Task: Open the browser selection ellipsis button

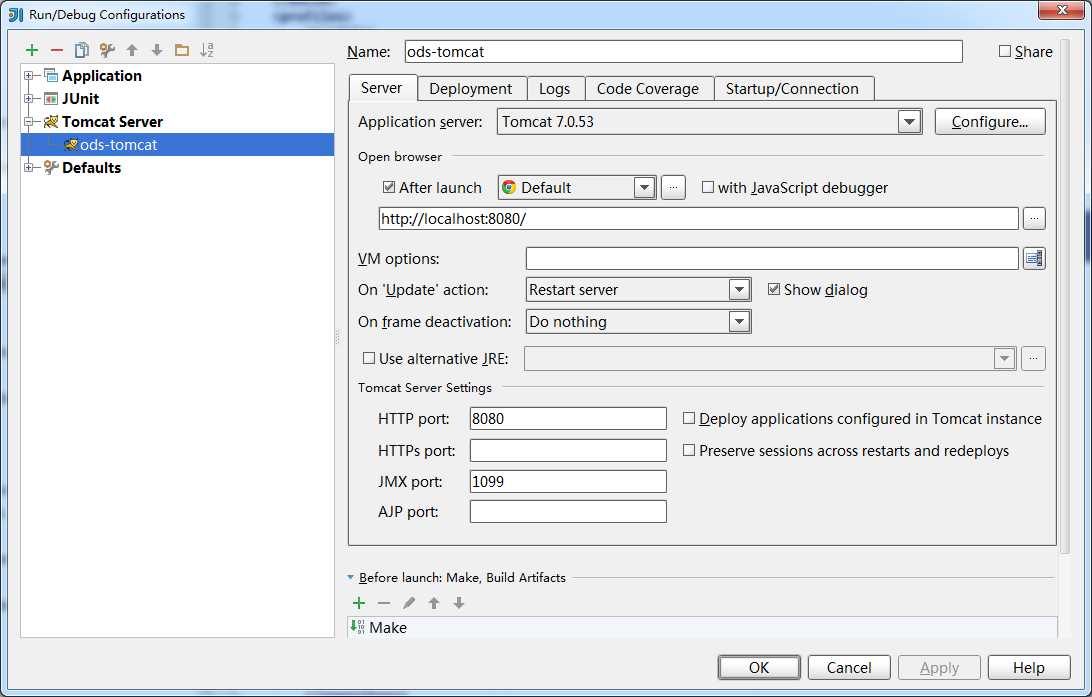Action: pos(673,187)
